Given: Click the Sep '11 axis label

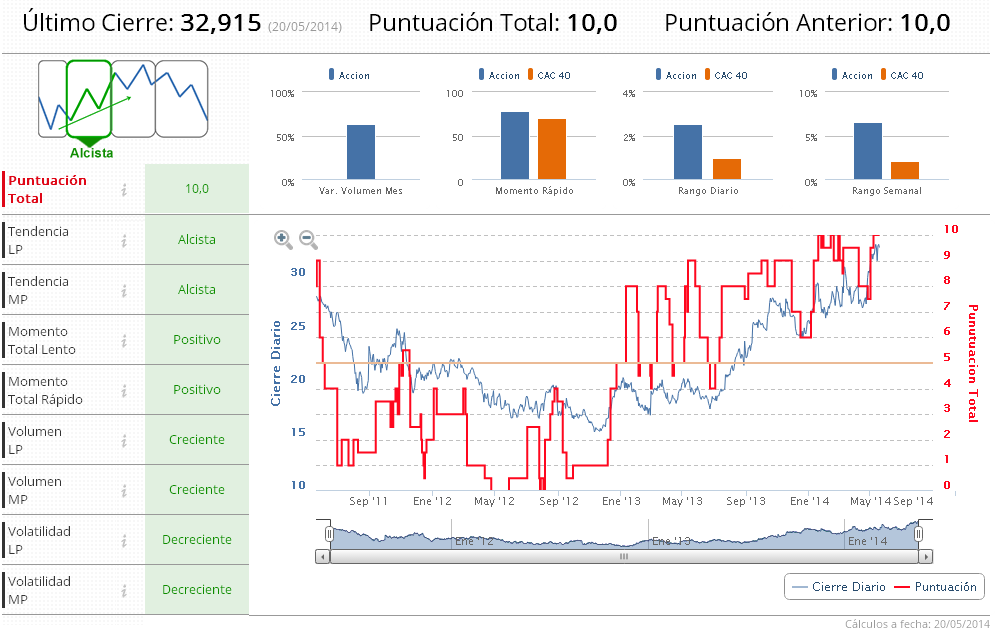Looking at the screenshot, I should pos(368,502).
